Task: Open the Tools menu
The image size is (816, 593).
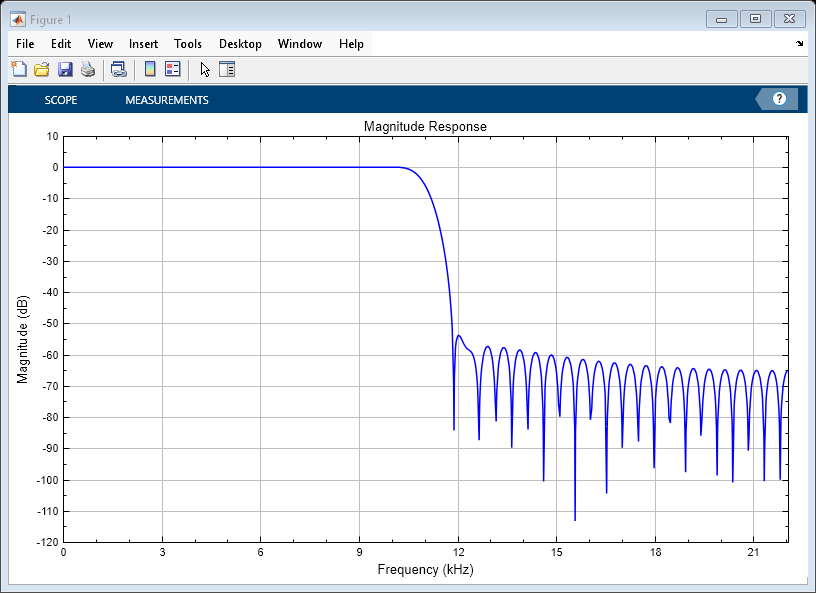Action: click(188, 44)
